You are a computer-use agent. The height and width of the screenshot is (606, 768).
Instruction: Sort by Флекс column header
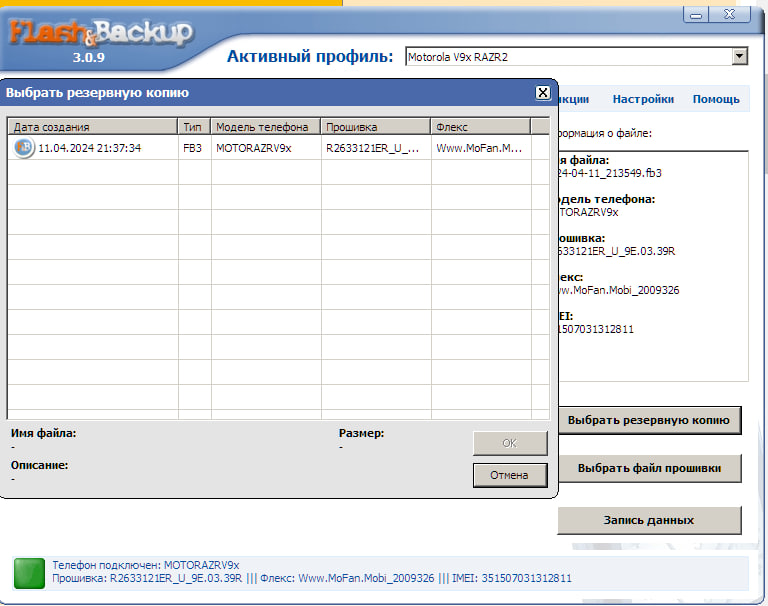coord(480,127)
